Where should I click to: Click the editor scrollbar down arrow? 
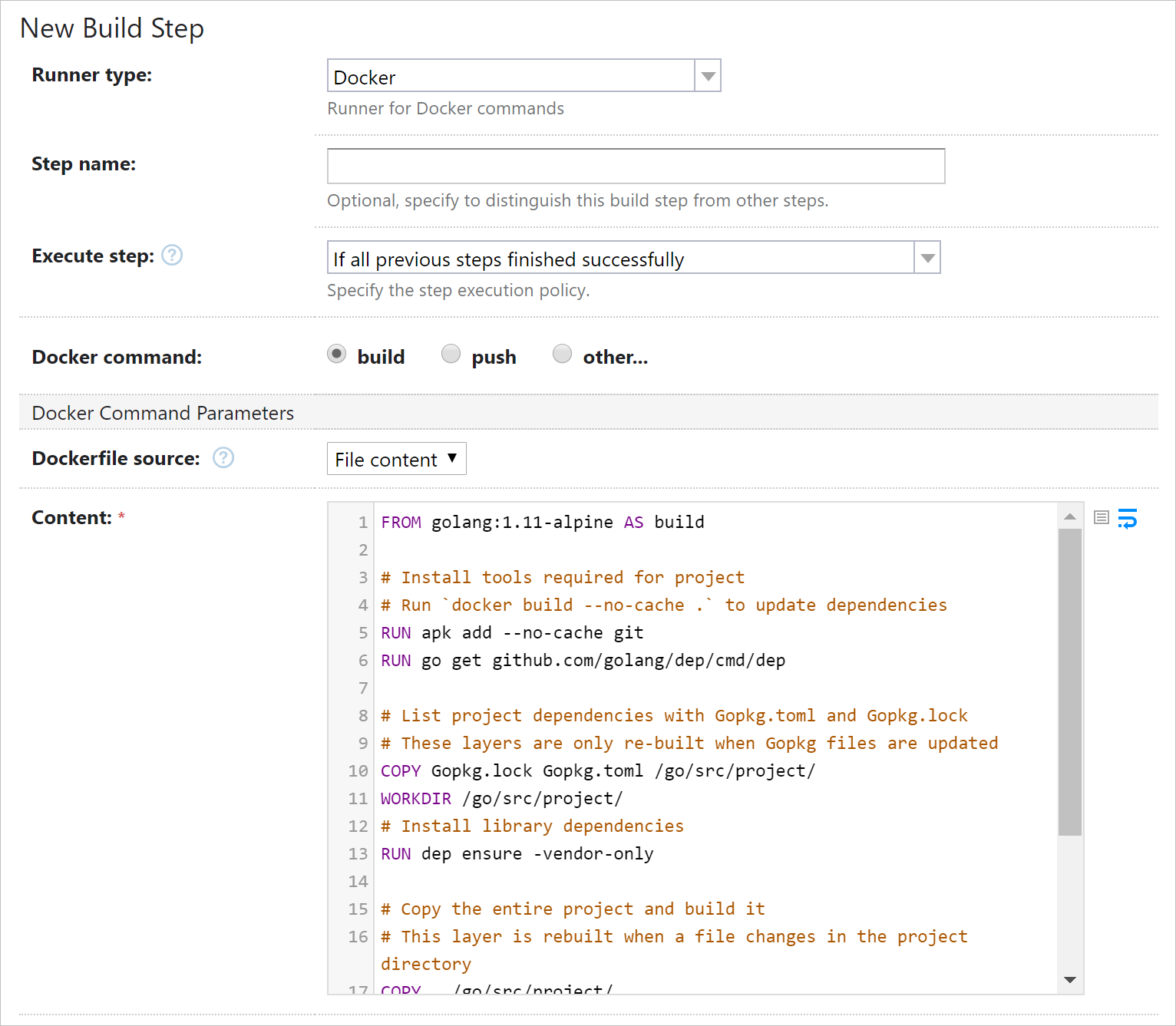[1069, 980]
